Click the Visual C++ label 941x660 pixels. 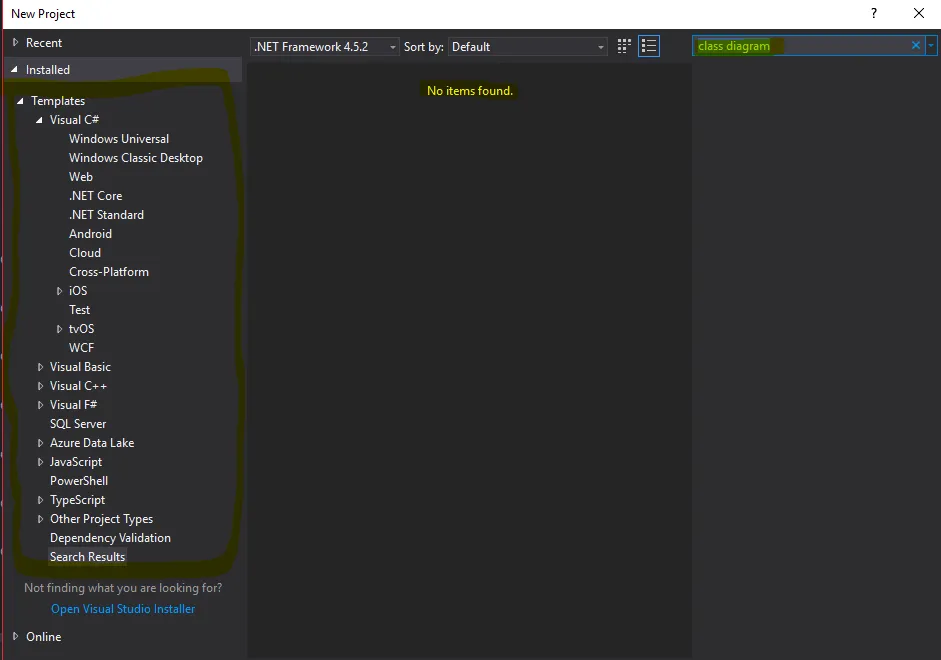[x=78, y=386]
